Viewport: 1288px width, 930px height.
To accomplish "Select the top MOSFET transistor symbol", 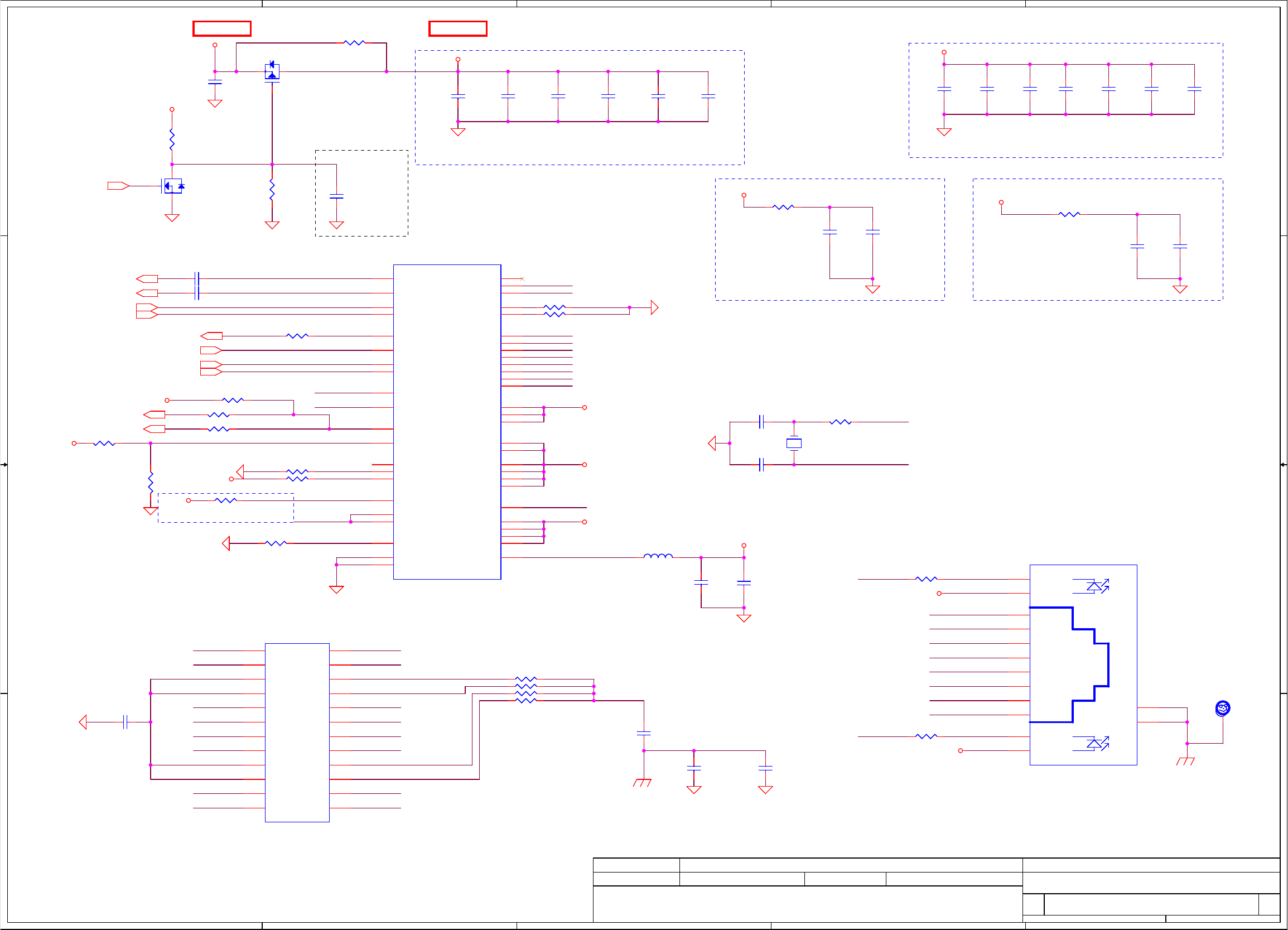I will [272, 71].
